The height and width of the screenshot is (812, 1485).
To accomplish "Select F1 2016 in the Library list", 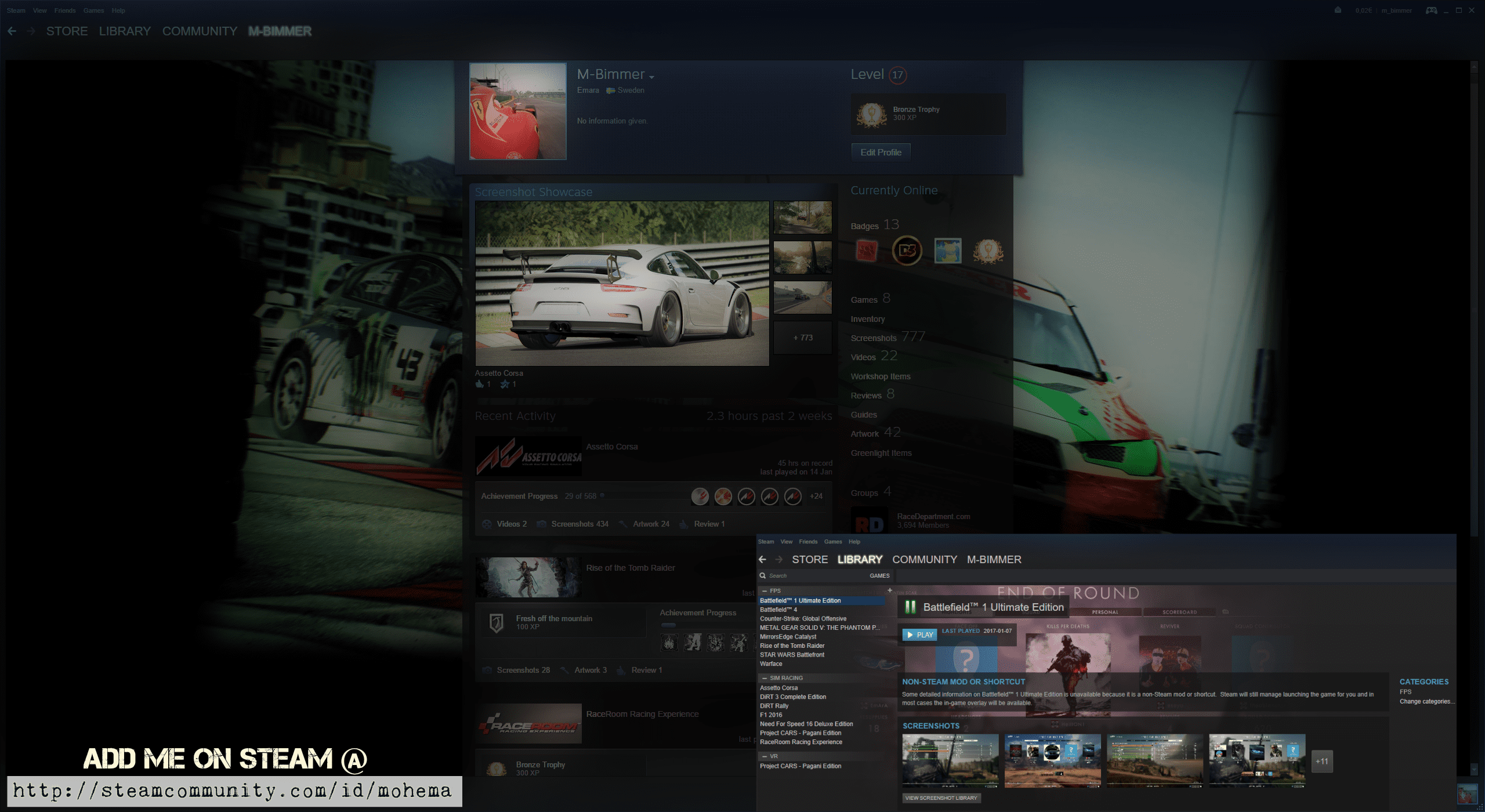I will 771,715.
